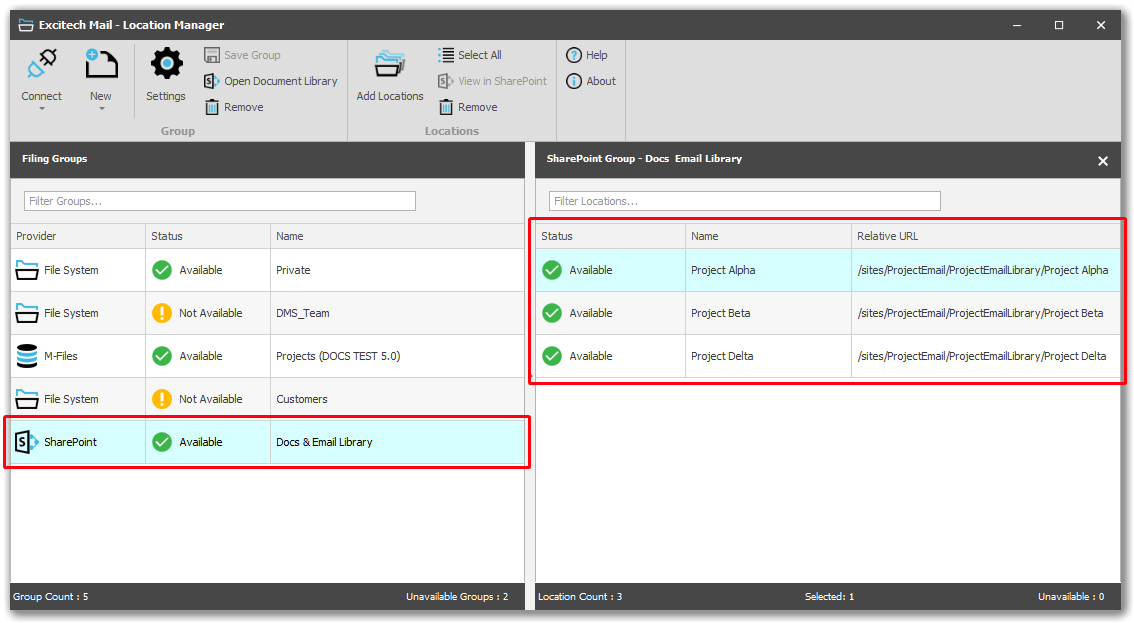Viewport: 1134px width, 623px height.
Task: Click the Filter Locations search field
Action: click(744, 201)
